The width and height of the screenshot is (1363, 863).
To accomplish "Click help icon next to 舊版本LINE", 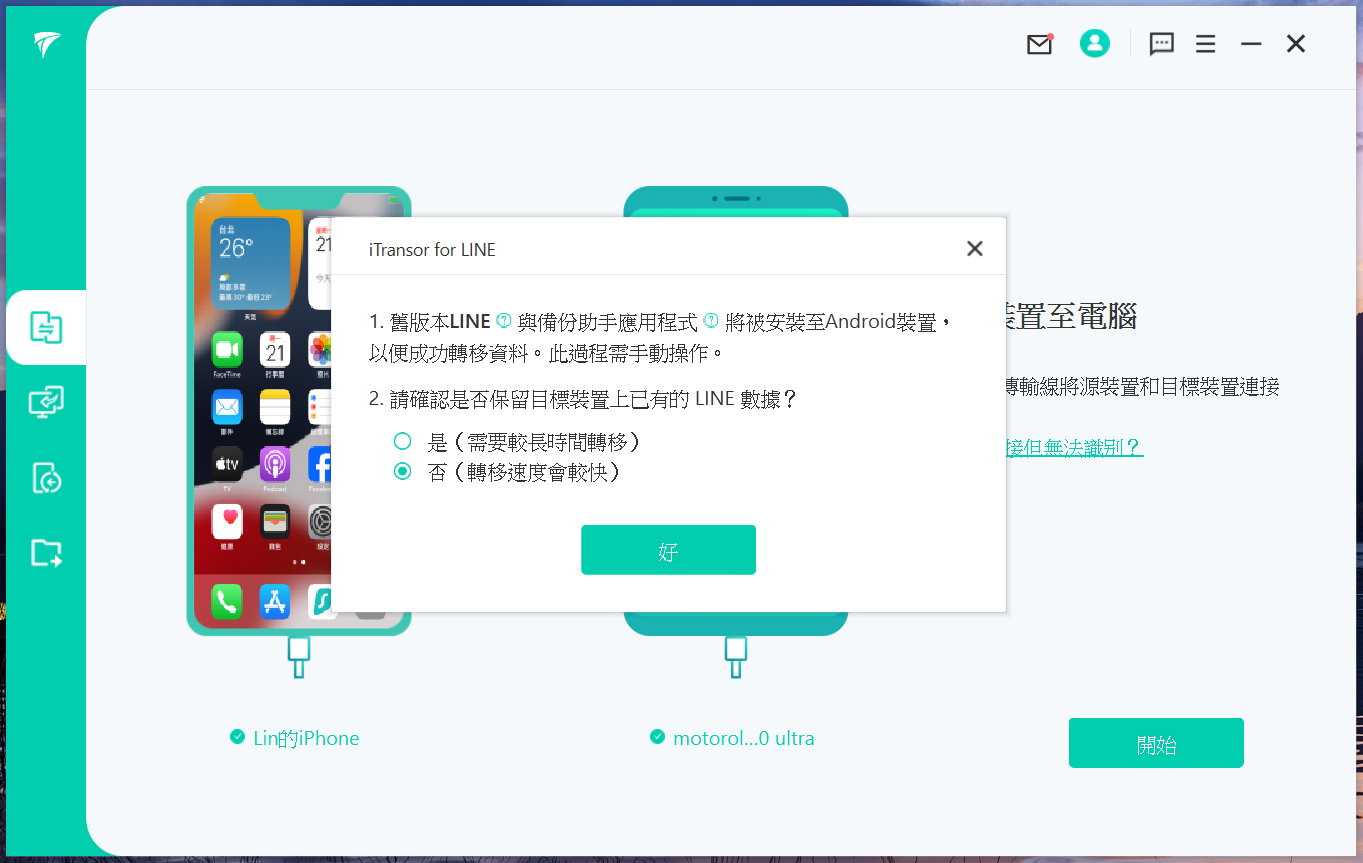I will 504,321.
